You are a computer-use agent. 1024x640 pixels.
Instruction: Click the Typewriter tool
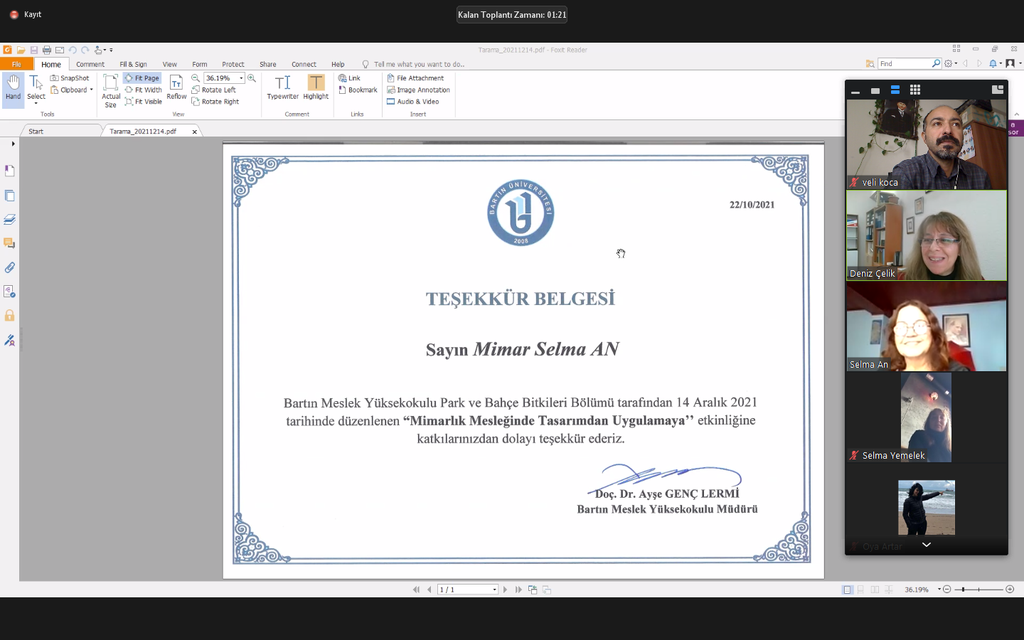point(282,88)
